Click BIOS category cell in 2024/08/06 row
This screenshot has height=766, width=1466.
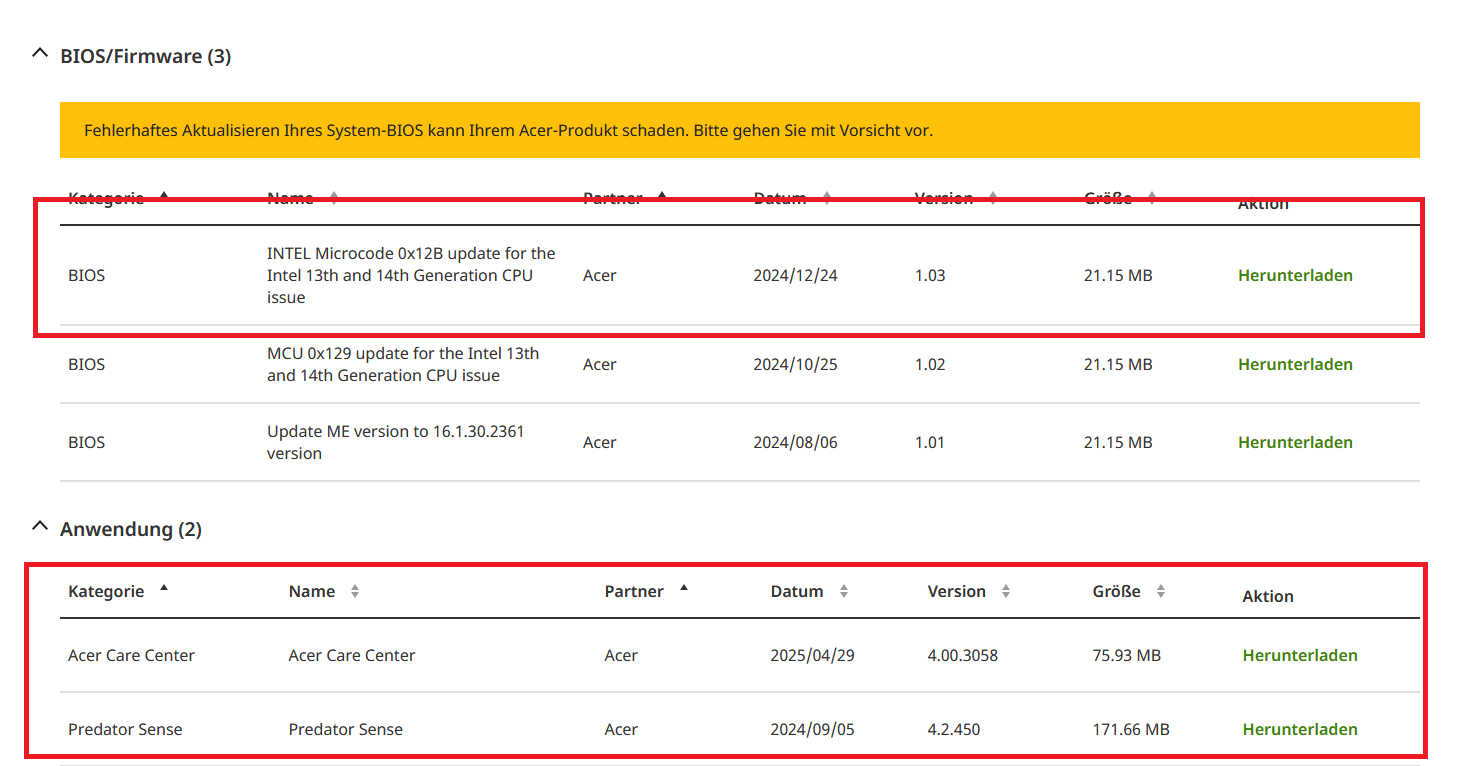pyautogui.click(x=86, y=442)
